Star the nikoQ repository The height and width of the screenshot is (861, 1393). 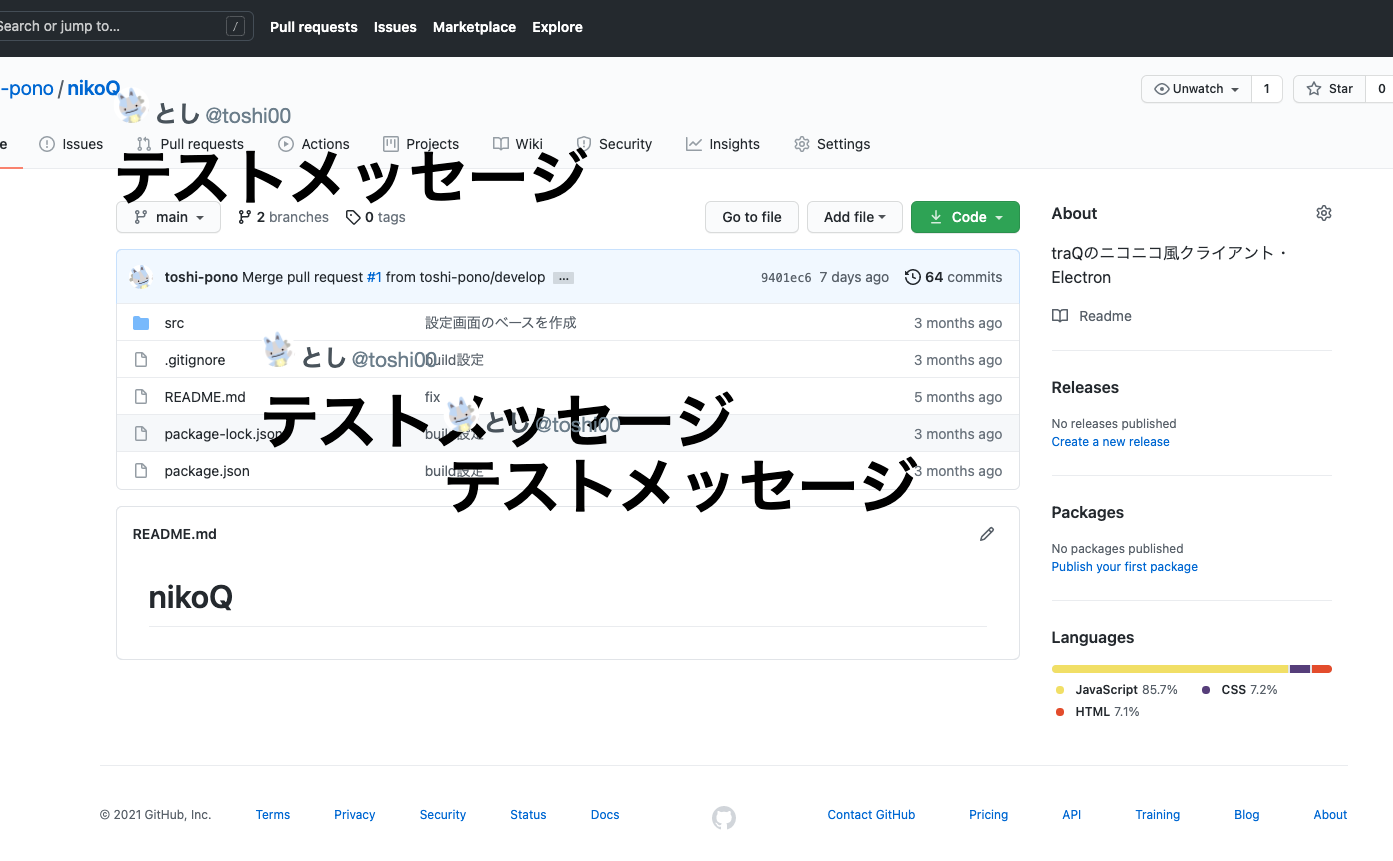point(1328,88)
